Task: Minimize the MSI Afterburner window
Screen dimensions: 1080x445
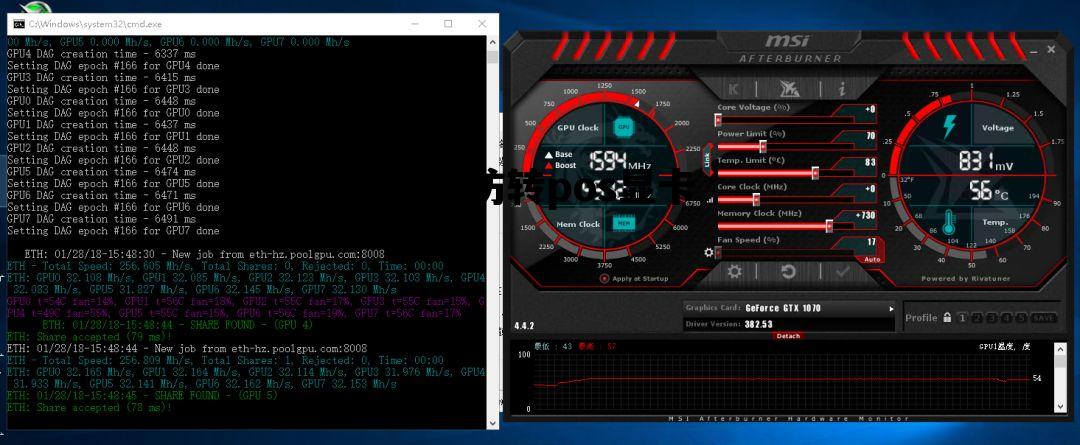Action: pyautogui.click(x=1033, y=50)
